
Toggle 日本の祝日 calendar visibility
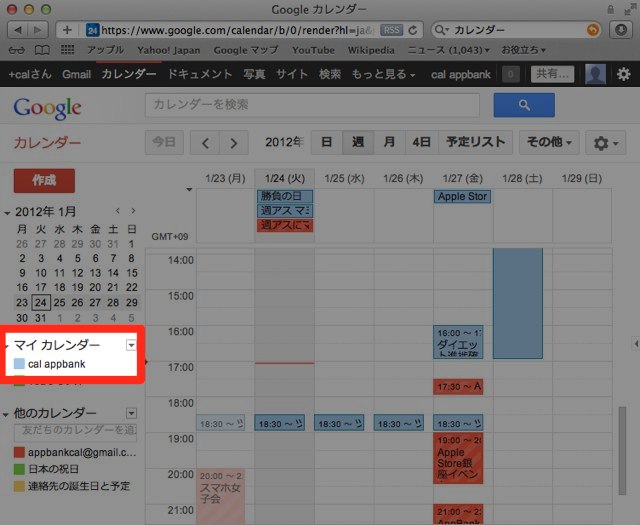[19, 469]
